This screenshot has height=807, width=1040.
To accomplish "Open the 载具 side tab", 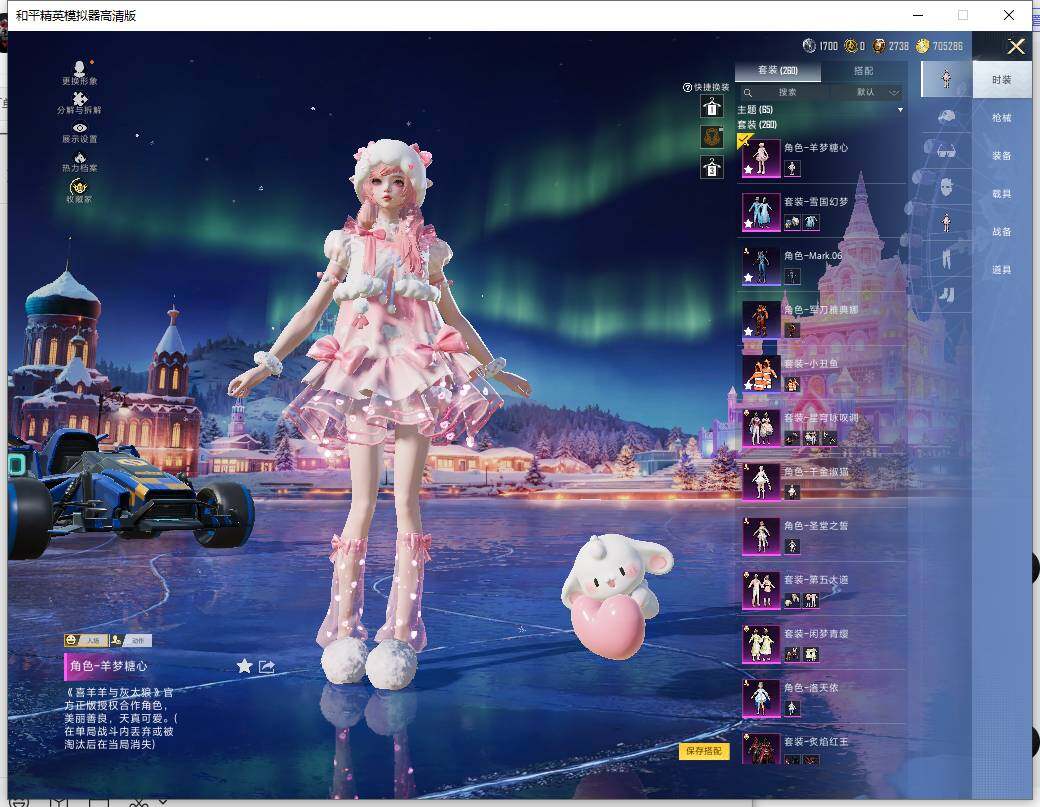I will click(x=1002, y=194).
